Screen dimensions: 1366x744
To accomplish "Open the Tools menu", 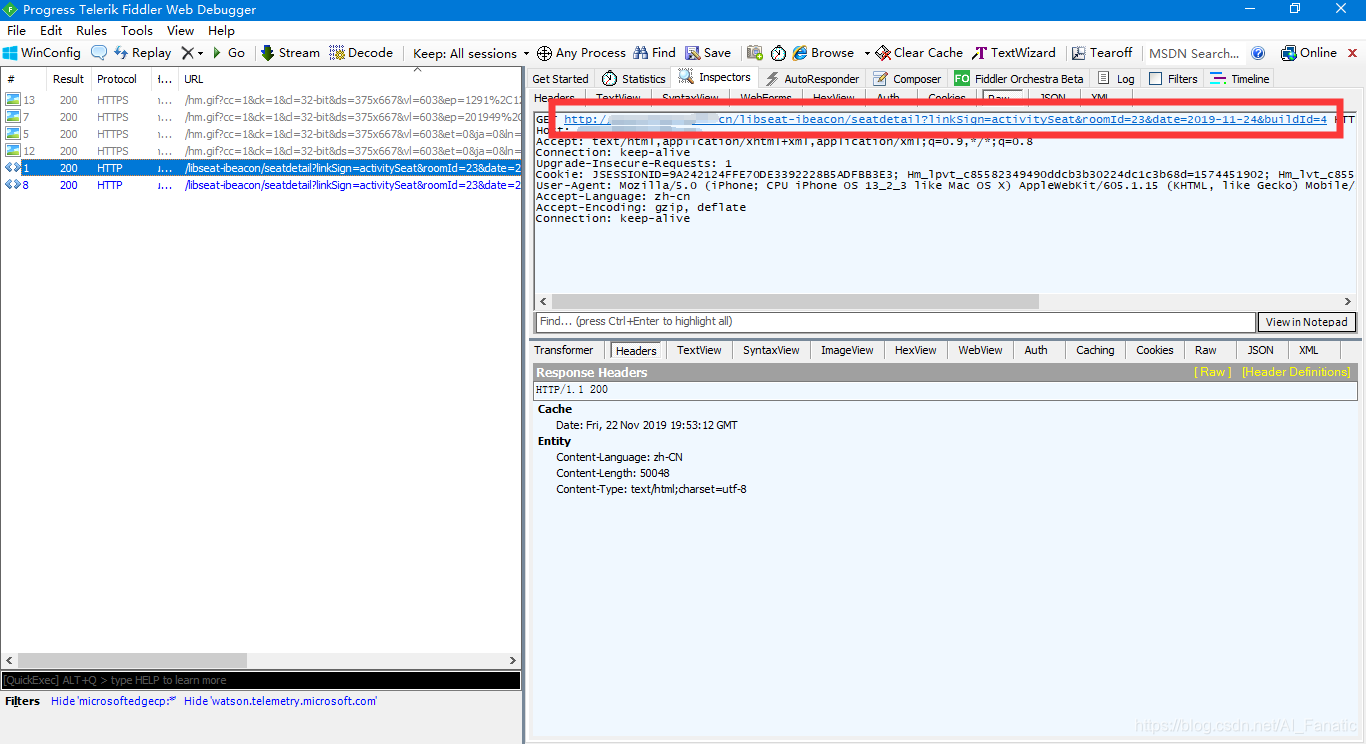I will (137, 31).
